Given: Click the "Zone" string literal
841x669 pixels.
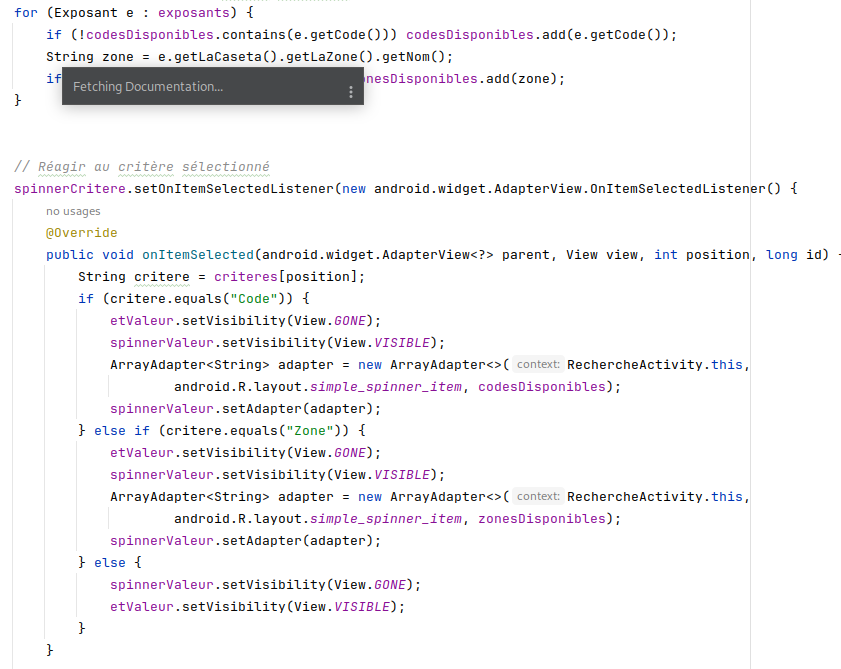Looking at the screenshot, I should point(310,431).
